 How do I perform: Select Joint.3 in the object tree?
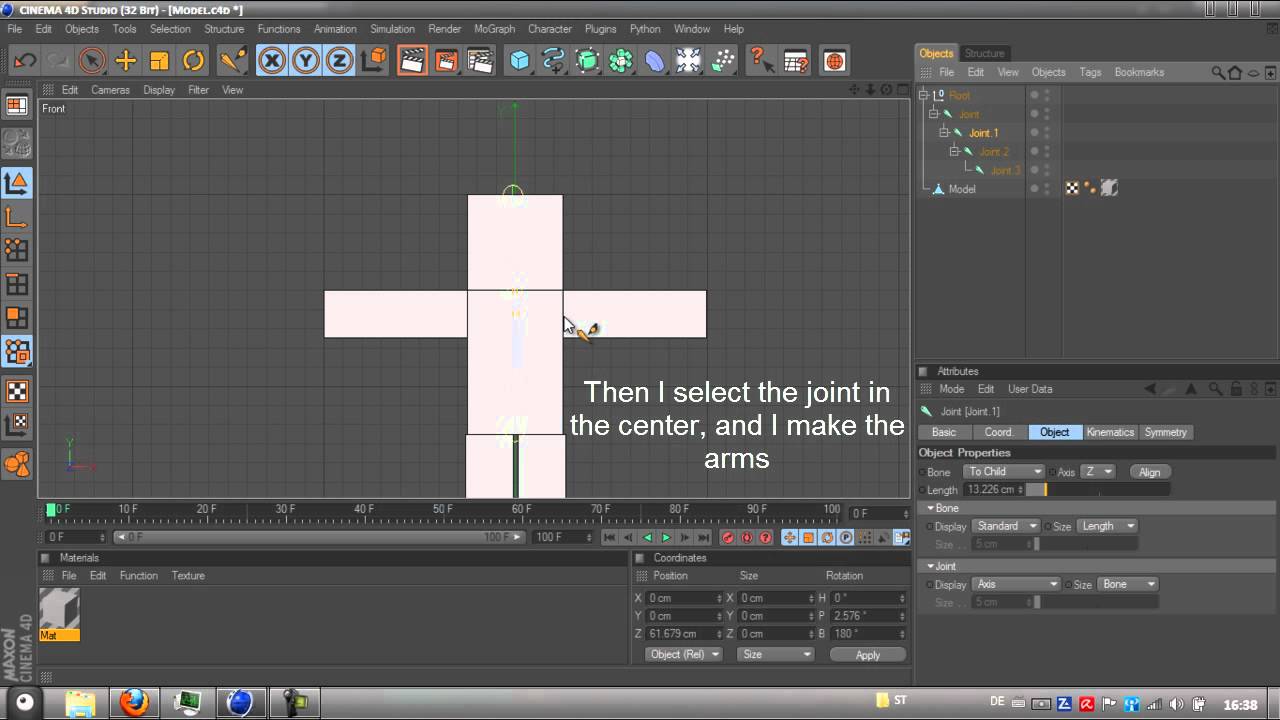point(1005,171)
